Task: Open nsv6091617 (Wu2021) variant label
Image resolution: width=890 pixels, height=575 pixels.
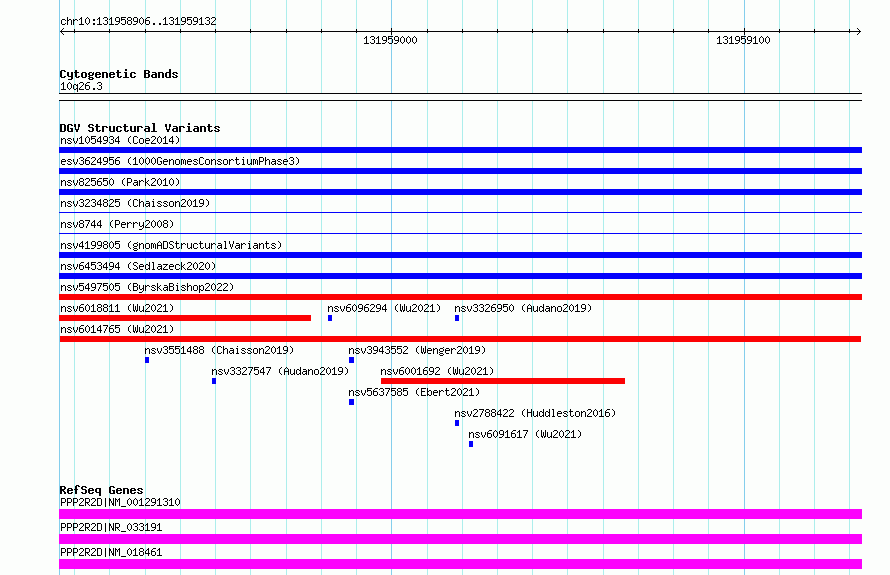Action: point(525,434)
